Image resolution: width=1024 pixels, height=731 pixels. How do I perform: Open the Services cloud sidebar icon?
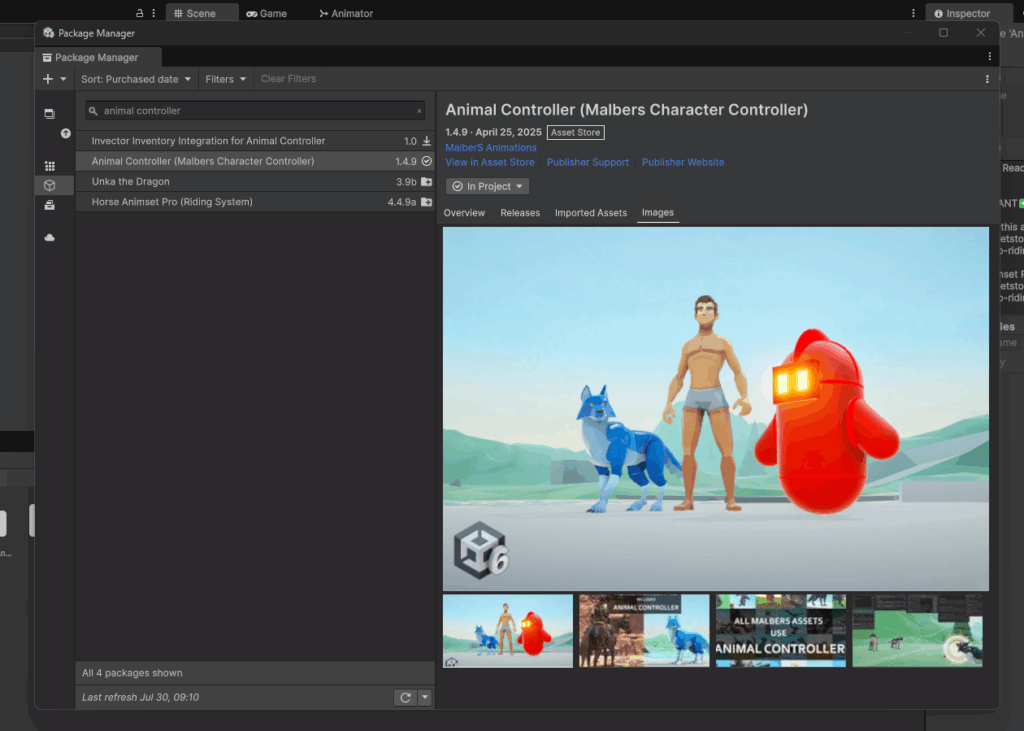(50, 238)
